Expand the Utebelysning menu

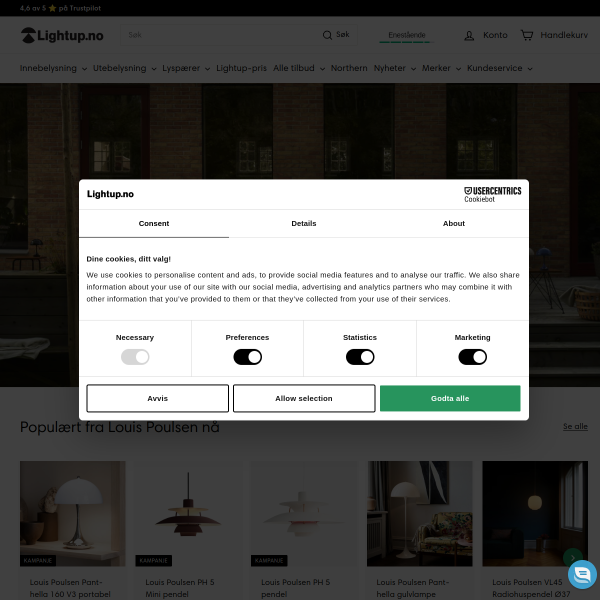124,68
